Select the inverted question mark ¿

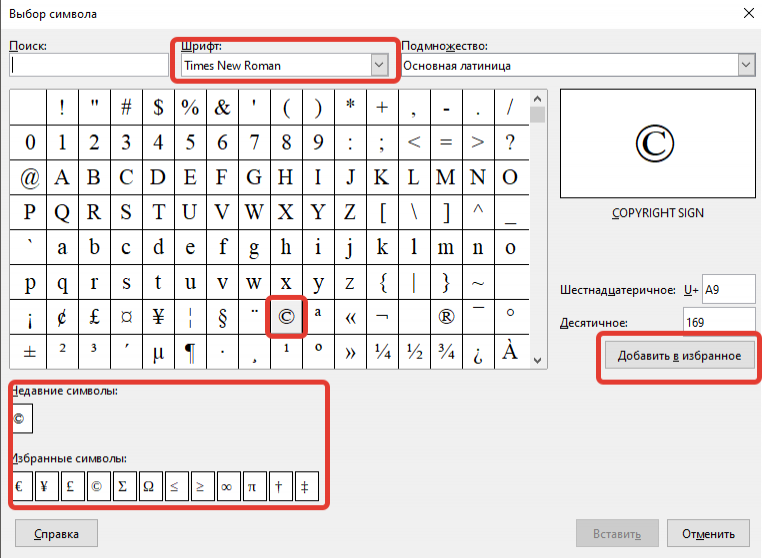pyautogui.click(x=478, y=352)
